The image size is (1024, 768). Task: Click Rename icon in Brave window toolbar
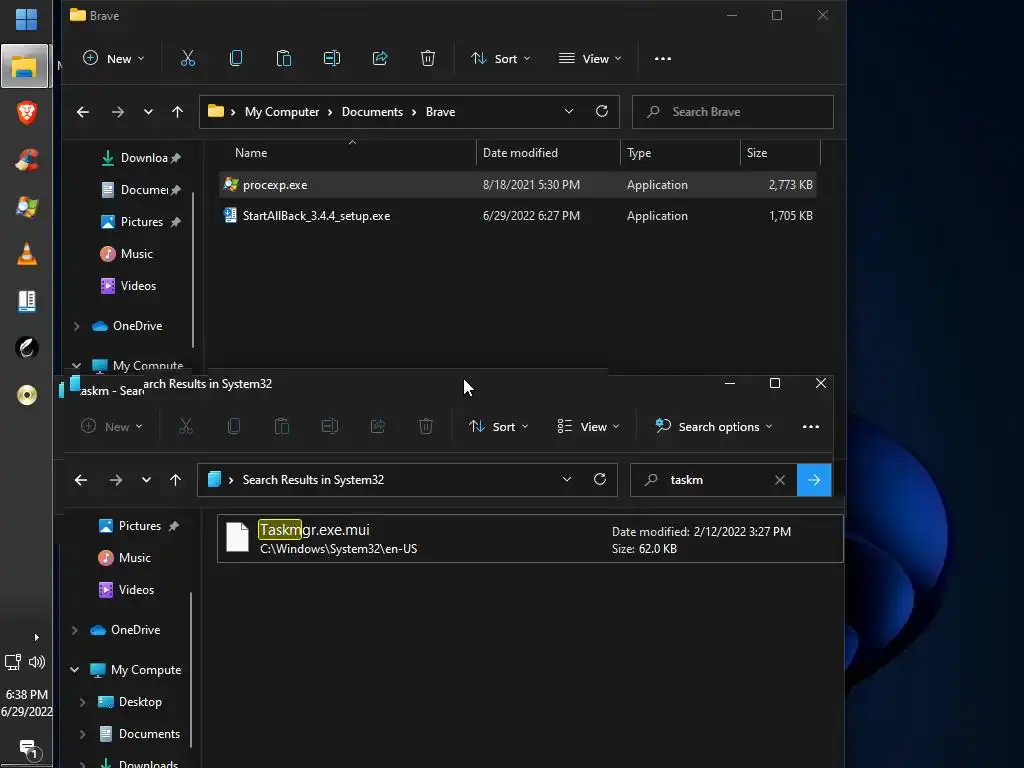[x=332, y=59]
